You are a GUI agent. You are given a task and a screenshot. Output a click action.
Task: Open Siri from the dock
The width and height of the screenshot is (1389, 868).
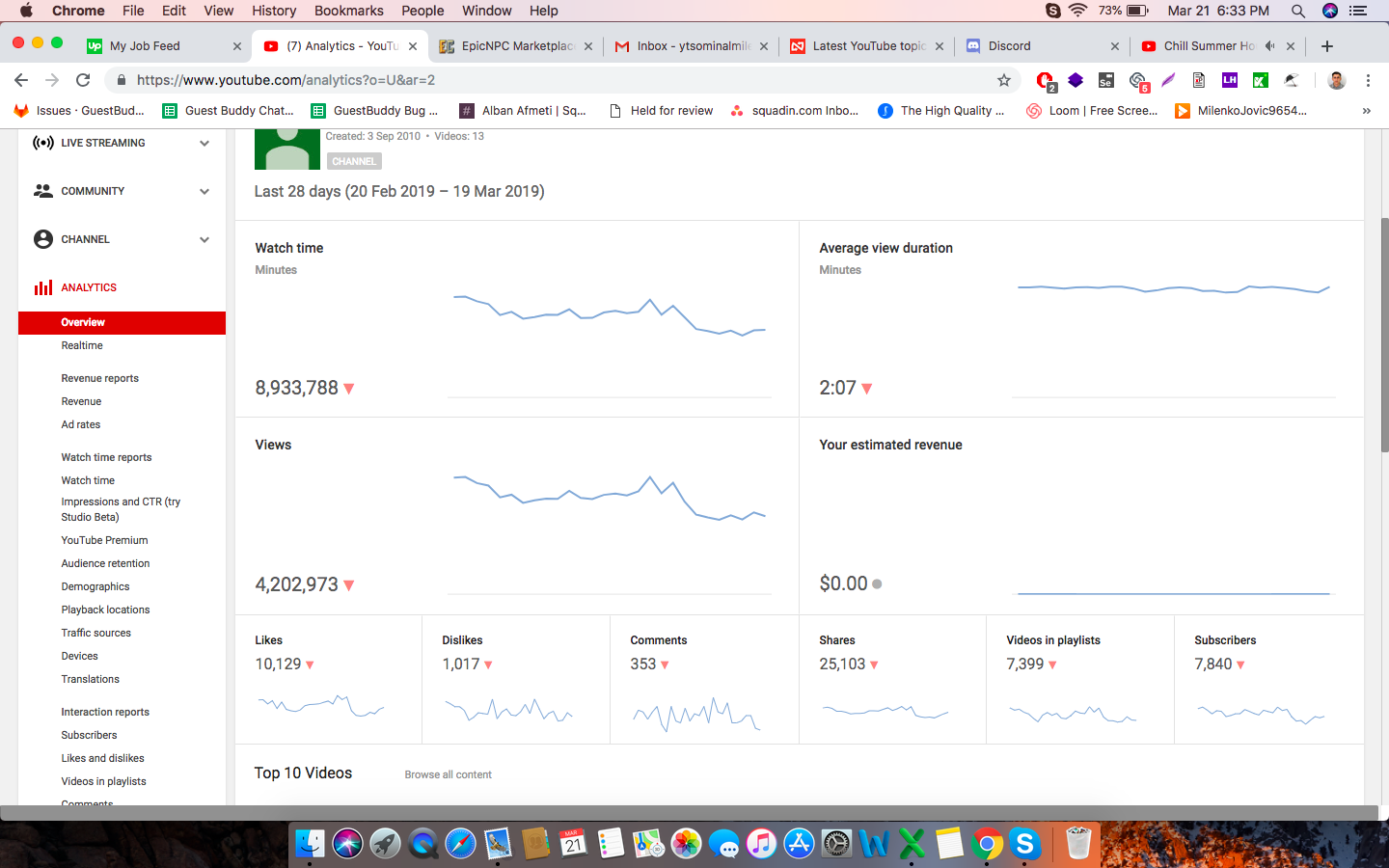click(347, 844)
